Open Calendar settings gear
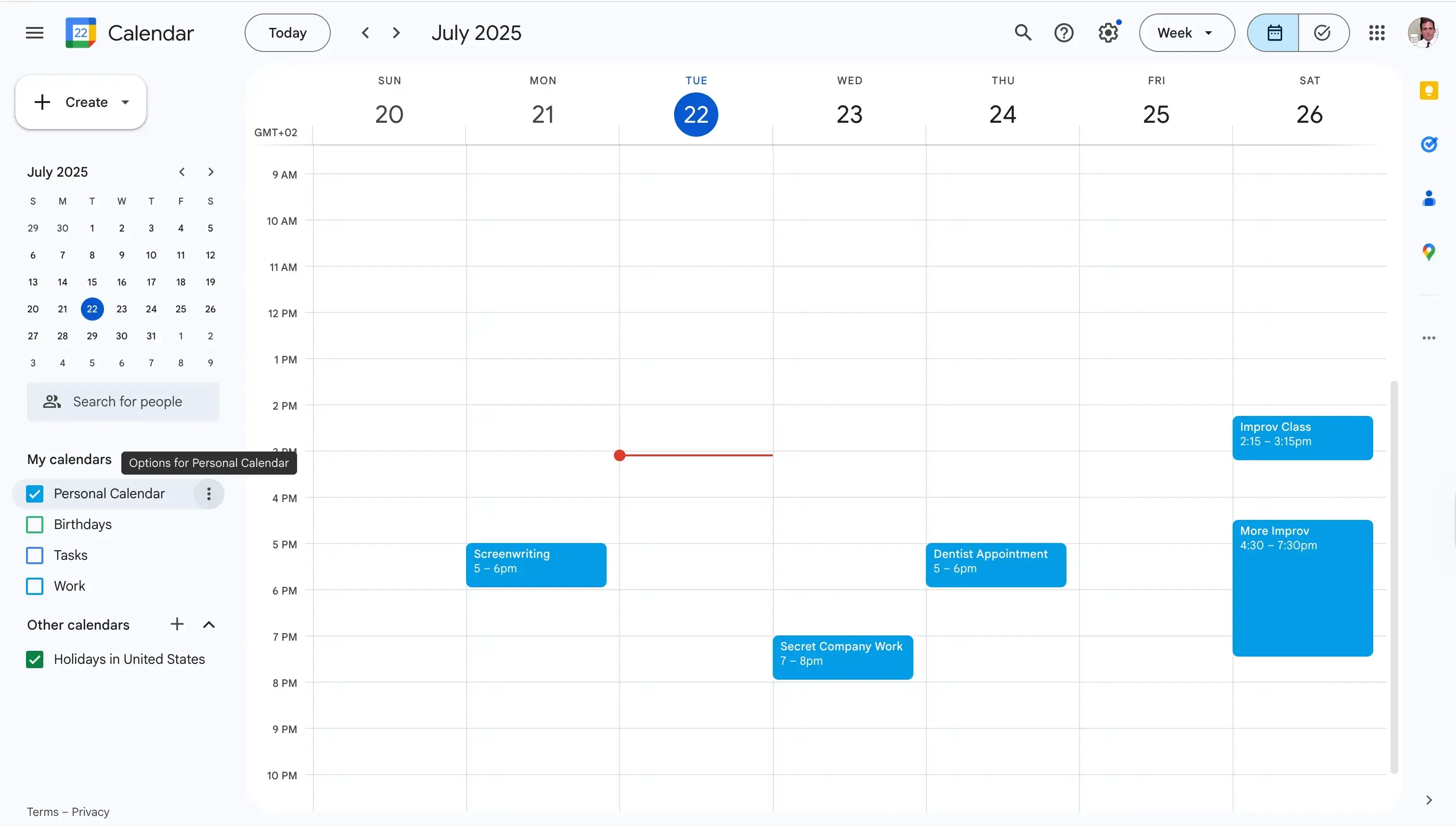 pos(1107,32)
